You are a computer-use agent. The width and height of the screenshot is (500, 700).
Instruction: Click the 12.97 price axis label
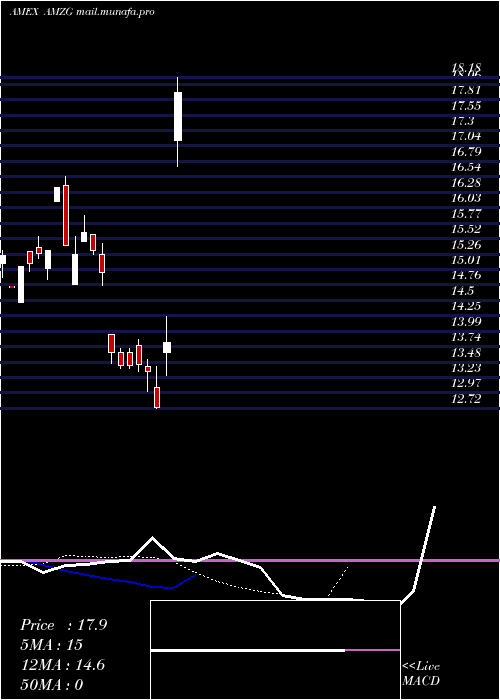pyautogui.click(x=466, y=383)
